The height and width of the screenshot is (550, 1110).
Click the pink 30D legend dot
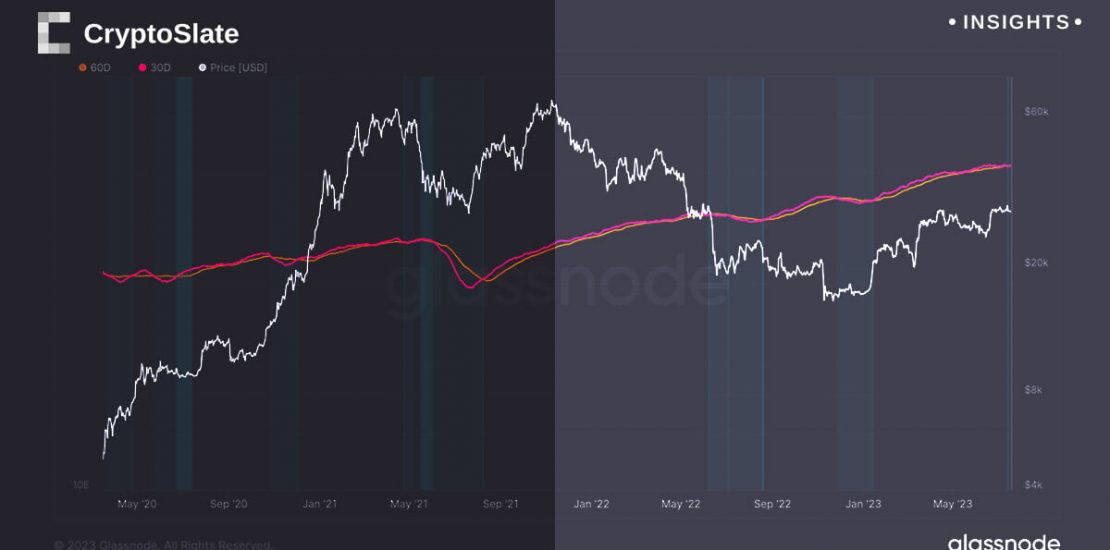pos(143,68)
